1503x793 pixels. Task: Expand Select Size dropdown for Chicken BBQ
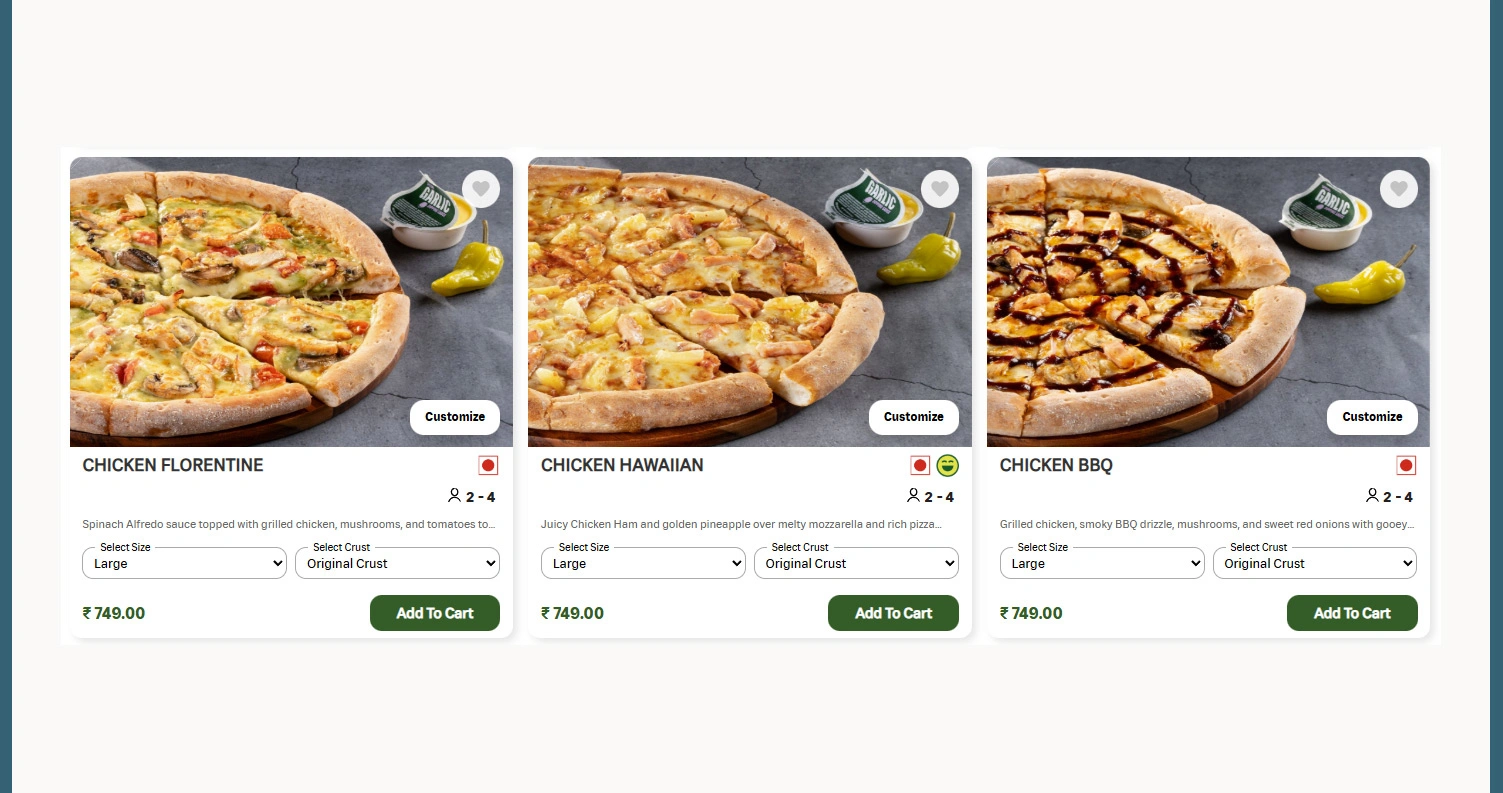coord(1102,563)
